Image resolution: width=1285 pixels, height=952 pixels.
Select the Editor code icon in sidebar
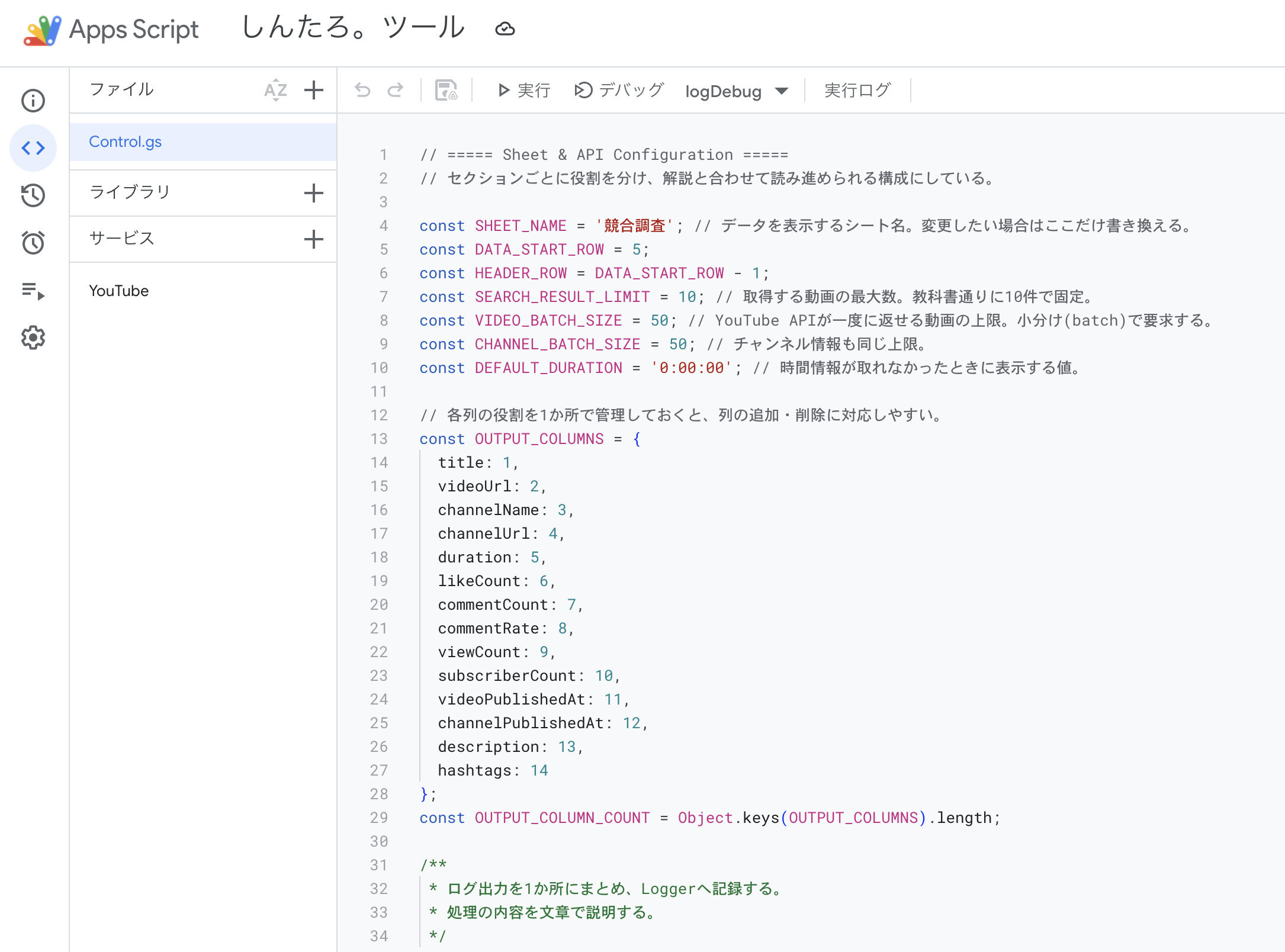tap(33, 148)
